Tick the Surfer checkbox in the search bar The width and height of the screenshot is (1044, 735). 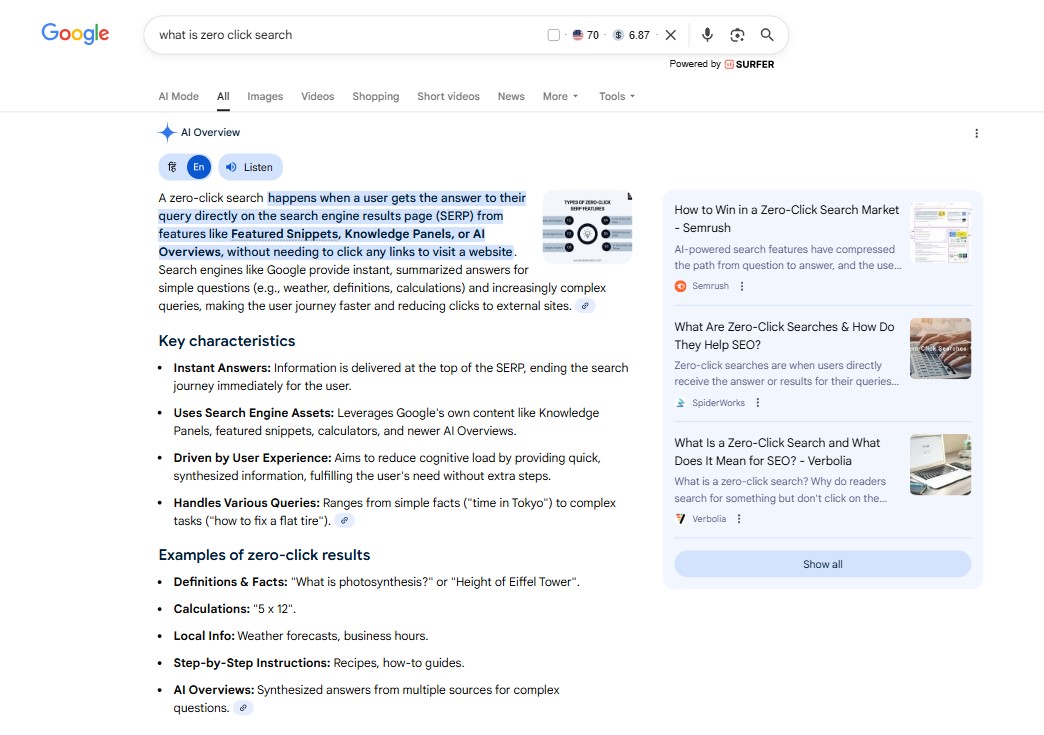(x=554, y=34)
